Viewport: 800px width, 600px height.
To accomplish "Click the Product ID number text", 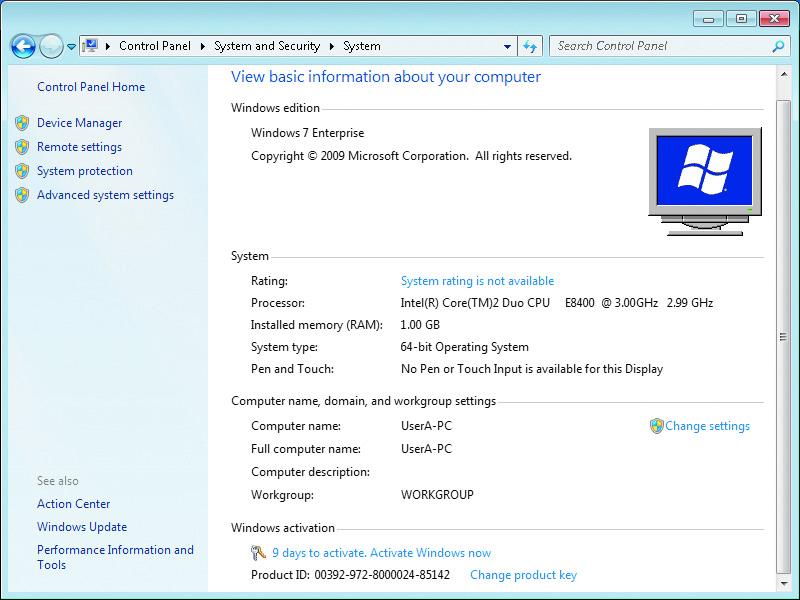I will click(x=382, y=575).
